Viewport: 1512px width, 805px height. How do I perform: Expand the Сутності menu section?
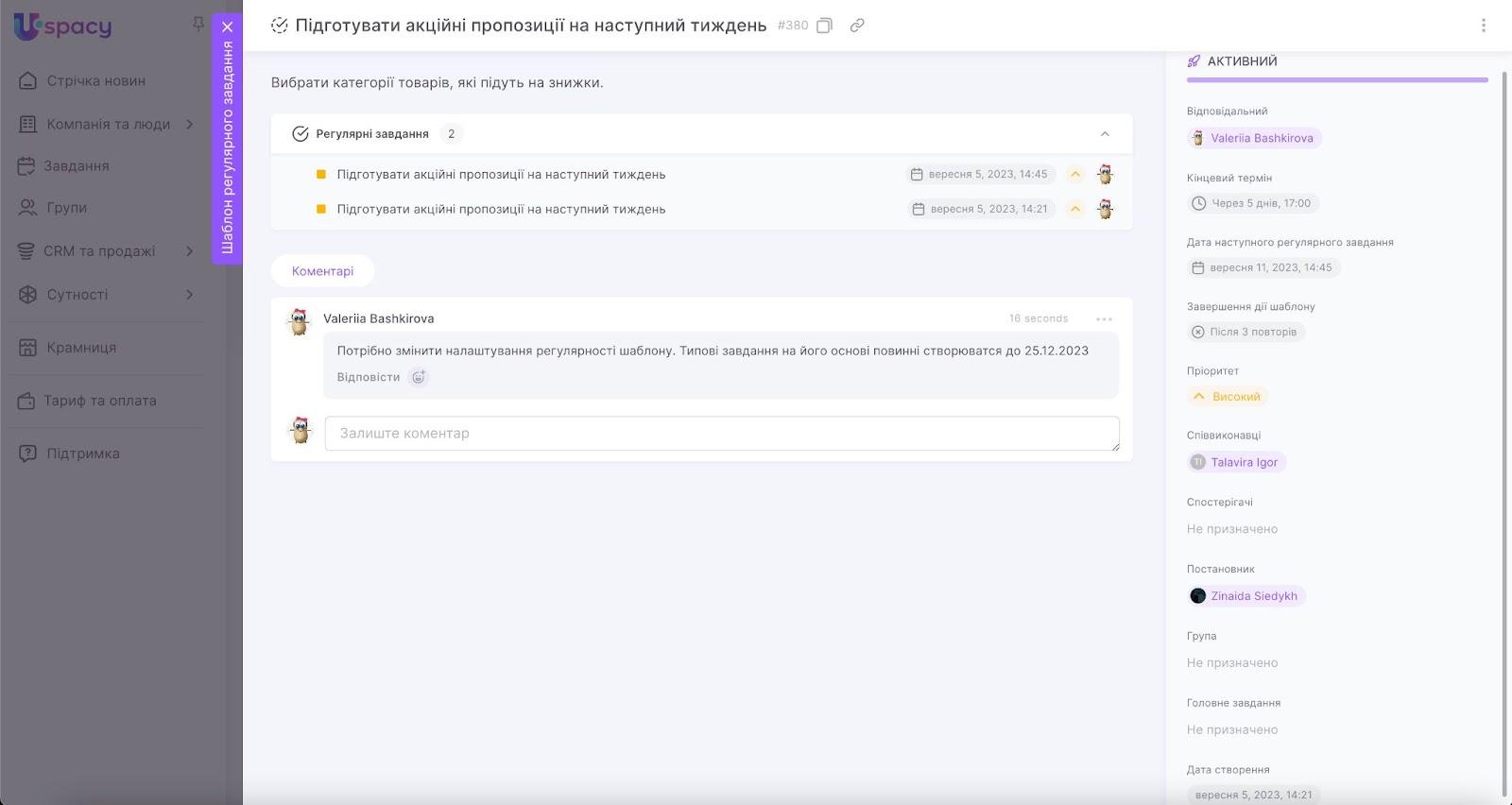tap(190, 295)
